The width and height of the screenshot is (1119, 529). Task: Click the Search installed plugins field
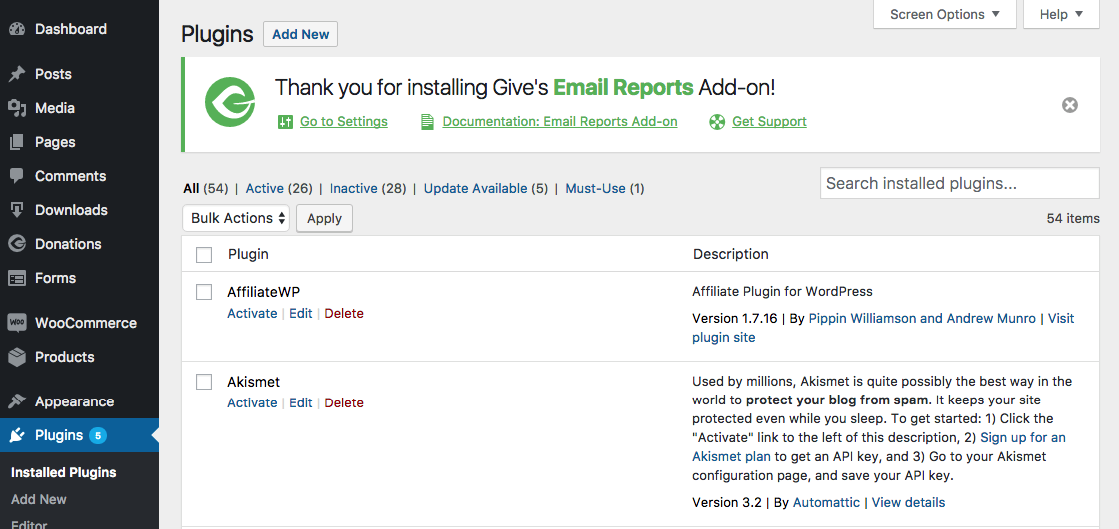pyautogui.click(x=960, y=183)
